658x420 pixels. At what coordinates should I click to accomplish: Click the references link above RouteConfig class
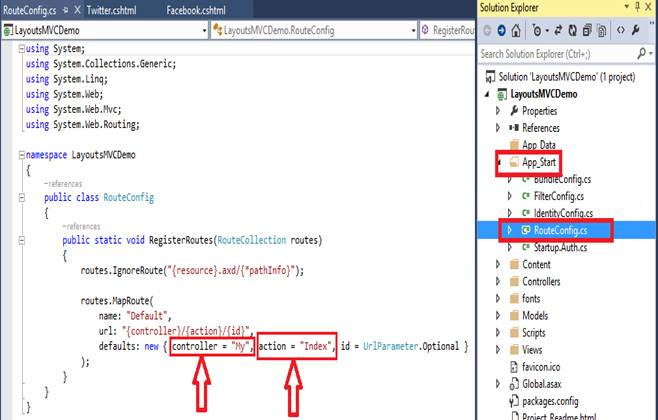pyautogui.click(x=63, y=184)
